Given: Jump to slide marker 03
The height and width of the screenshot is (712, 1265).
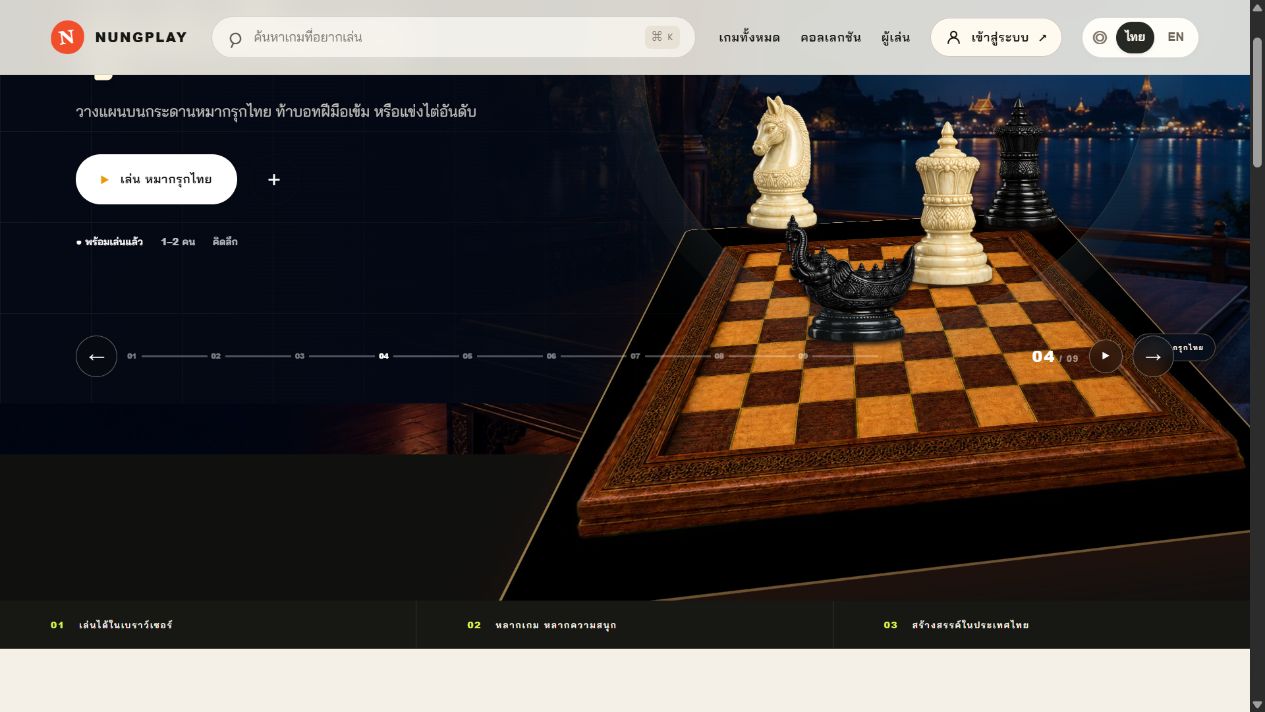Looking at the screenshot, I should pyautogui.click(x=299, y=356).
